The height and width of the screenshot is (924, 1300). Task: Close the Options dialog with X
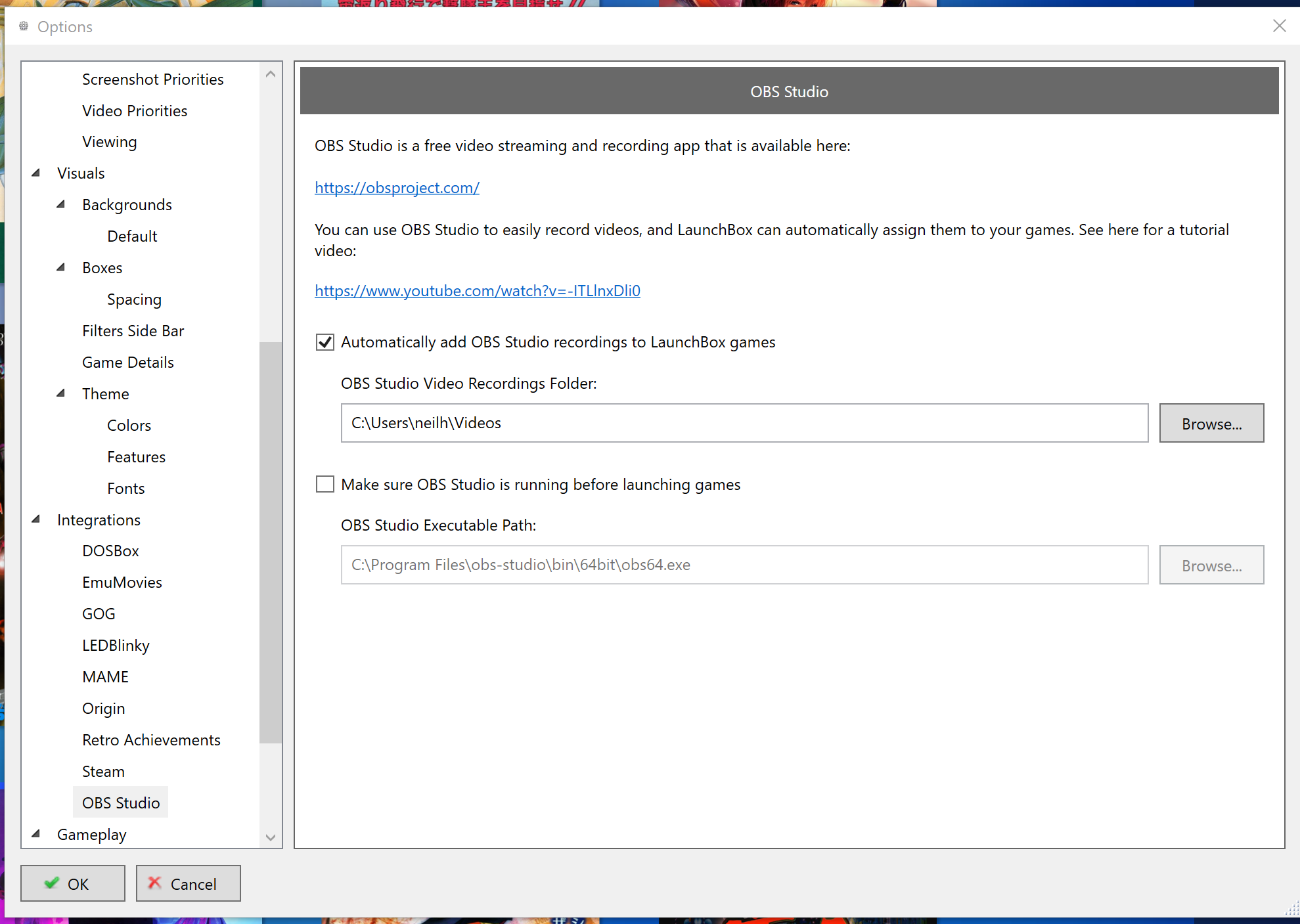coord(1279,26)
